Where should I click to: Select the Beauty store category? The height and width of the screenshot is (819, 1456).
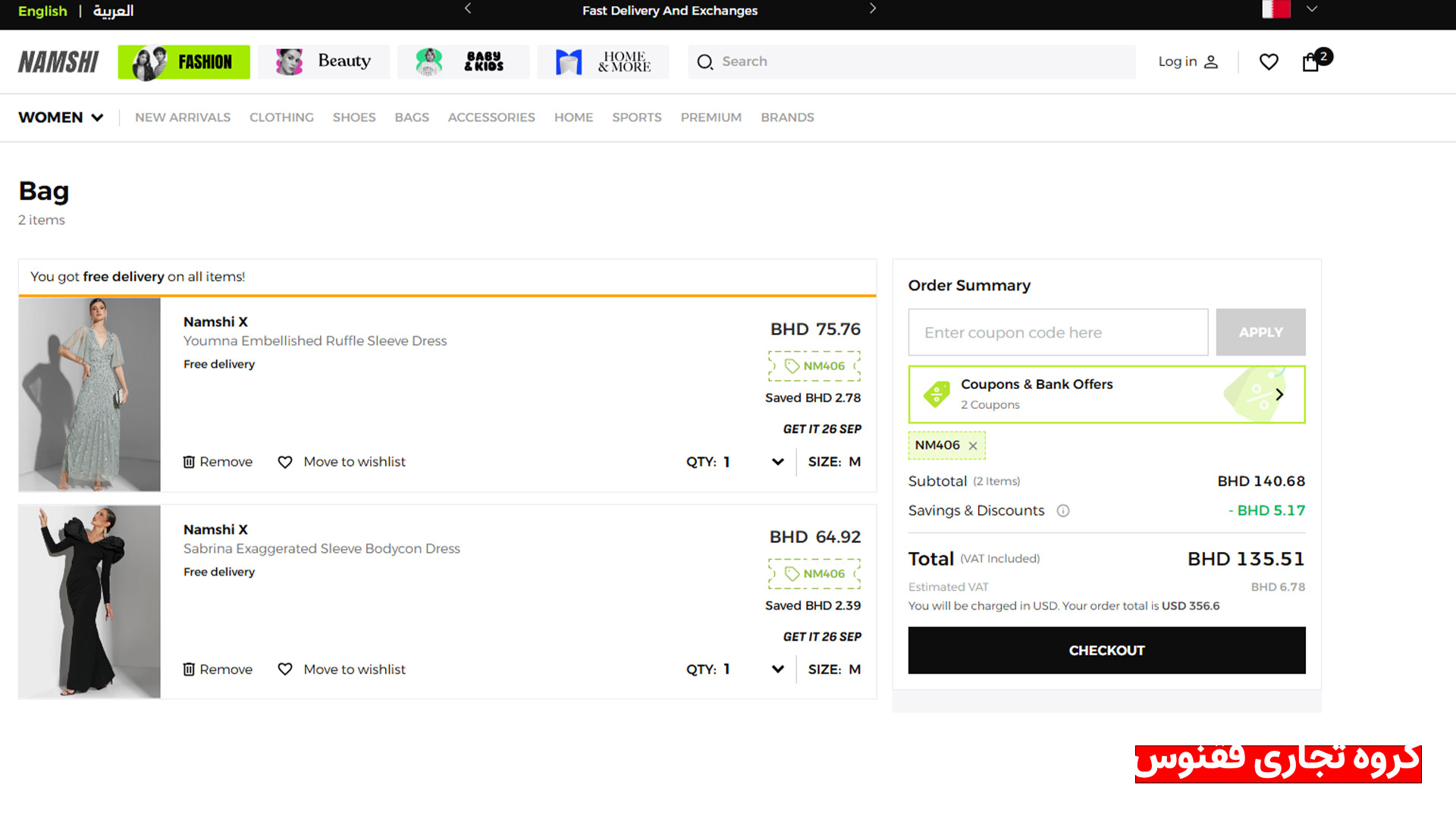[x=324, y=61]
